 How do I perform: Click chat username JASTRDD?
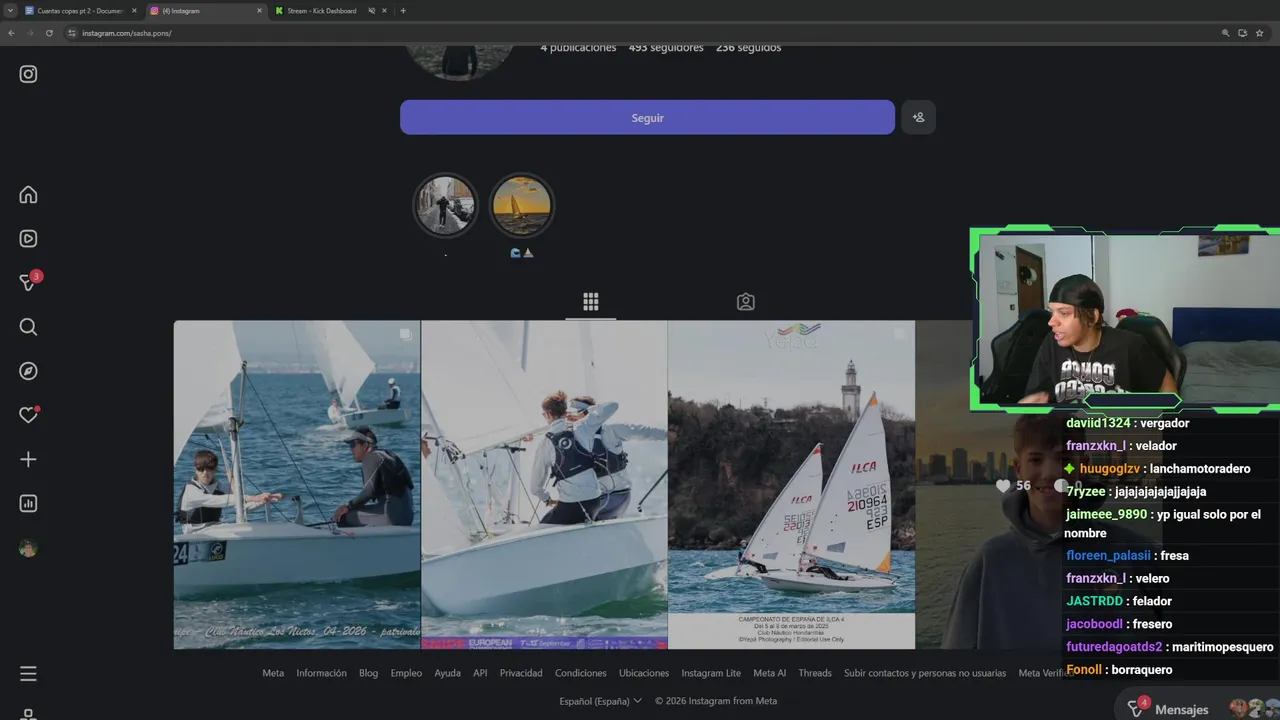click(x=1094, y=601)
